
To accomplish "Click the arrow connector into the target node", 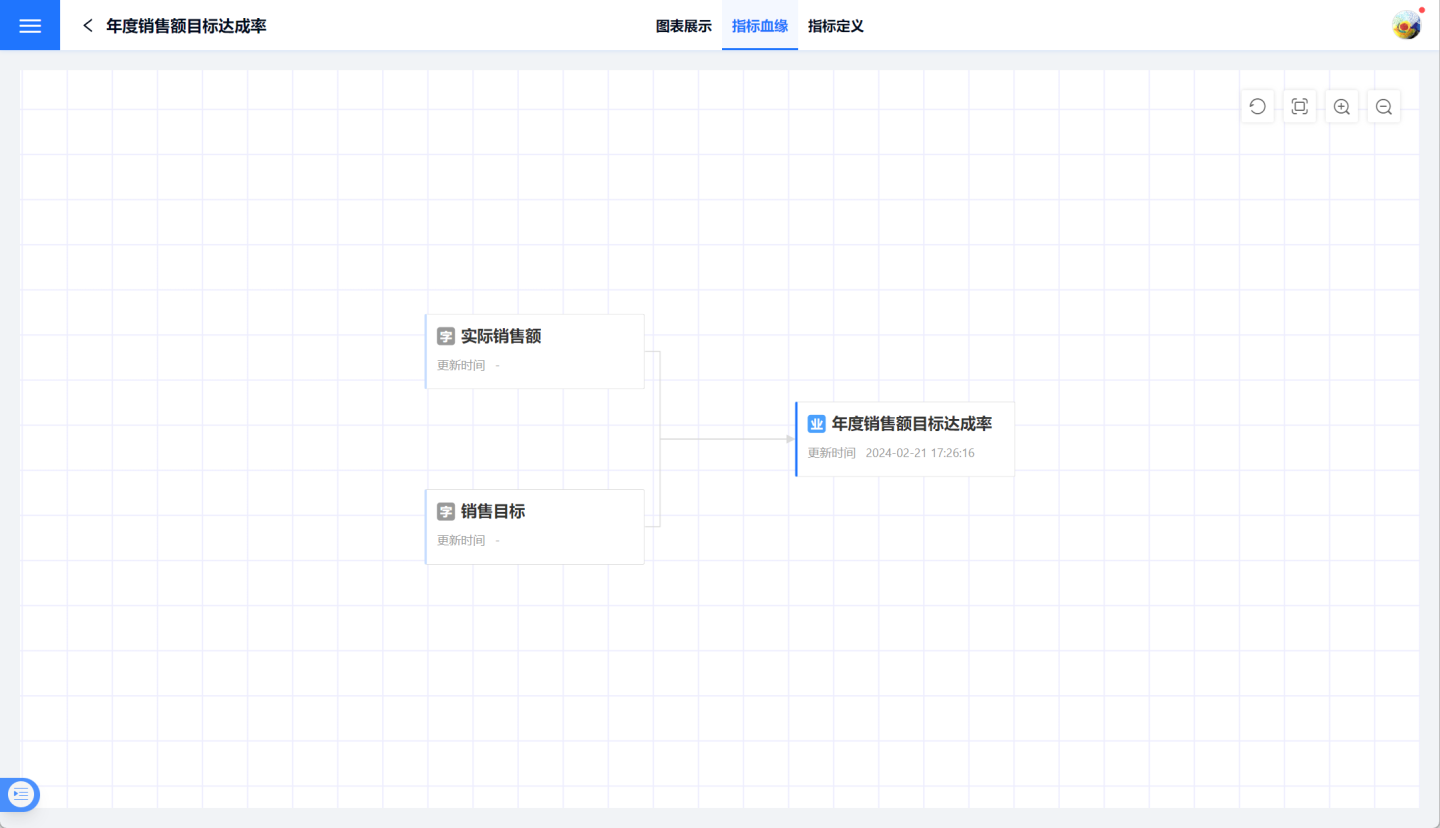I will point(788,439).
